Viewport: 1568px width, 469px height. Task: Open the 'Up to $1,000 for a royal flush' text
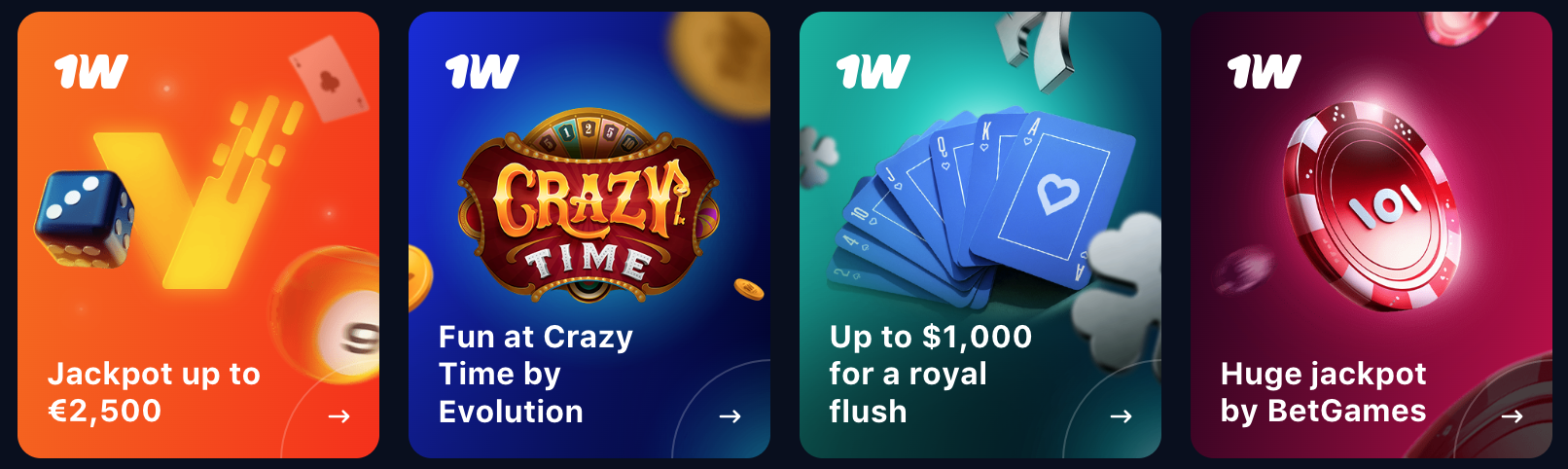coord(930,374)
